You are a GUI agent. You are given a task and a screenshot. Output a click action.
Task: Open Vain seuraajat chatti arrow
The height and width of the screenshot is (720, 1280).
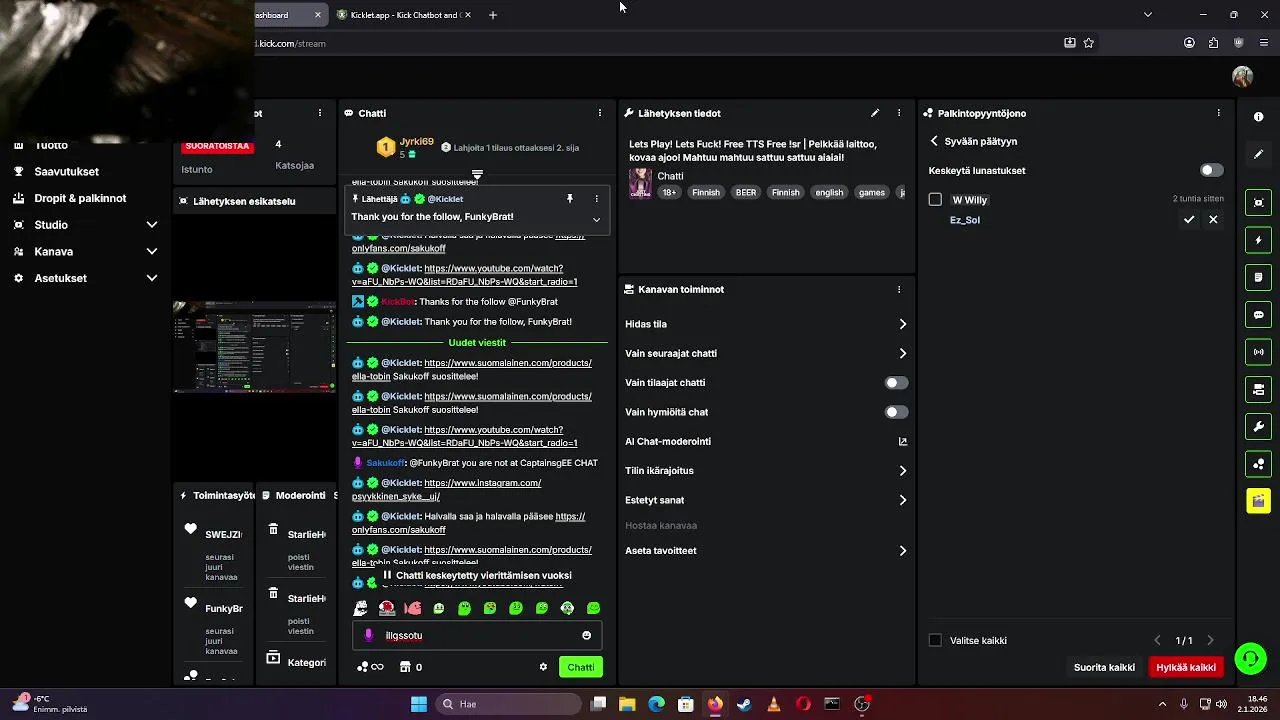(902, 353)
